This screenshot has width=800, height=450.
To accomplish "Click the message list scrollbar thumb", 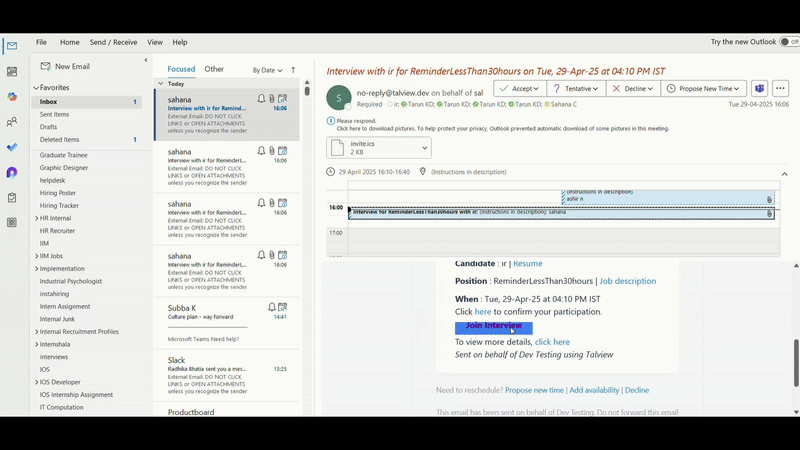I will (307, 91).
